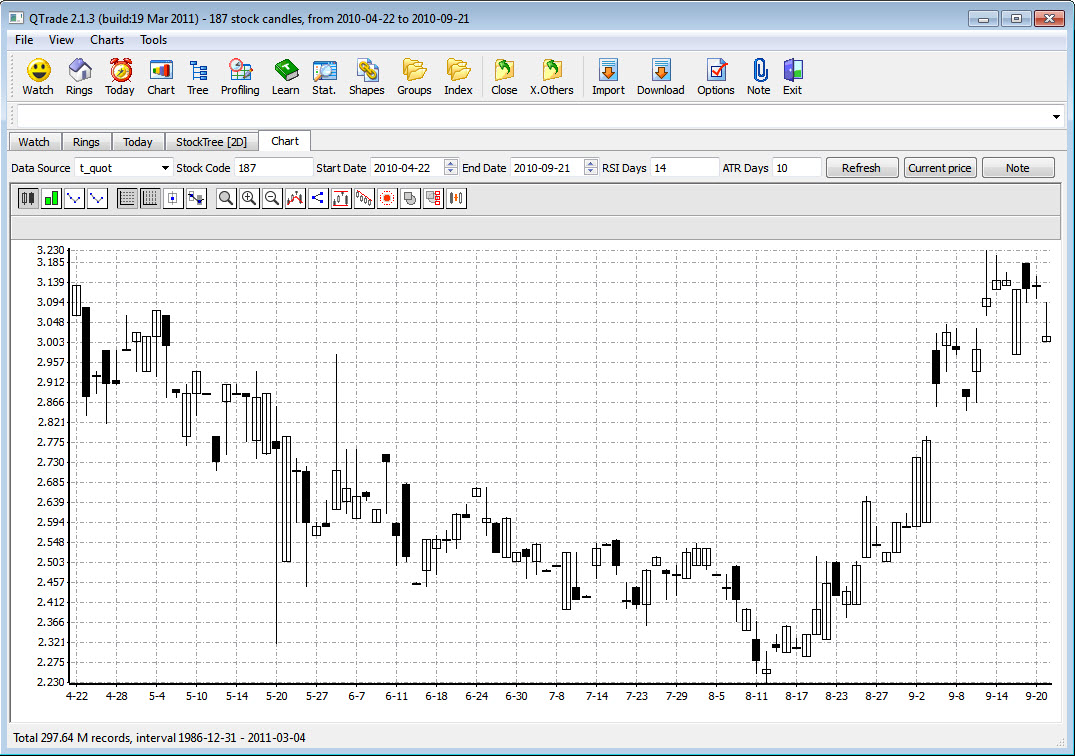Open the Groups folder icon

coord(414,76)
